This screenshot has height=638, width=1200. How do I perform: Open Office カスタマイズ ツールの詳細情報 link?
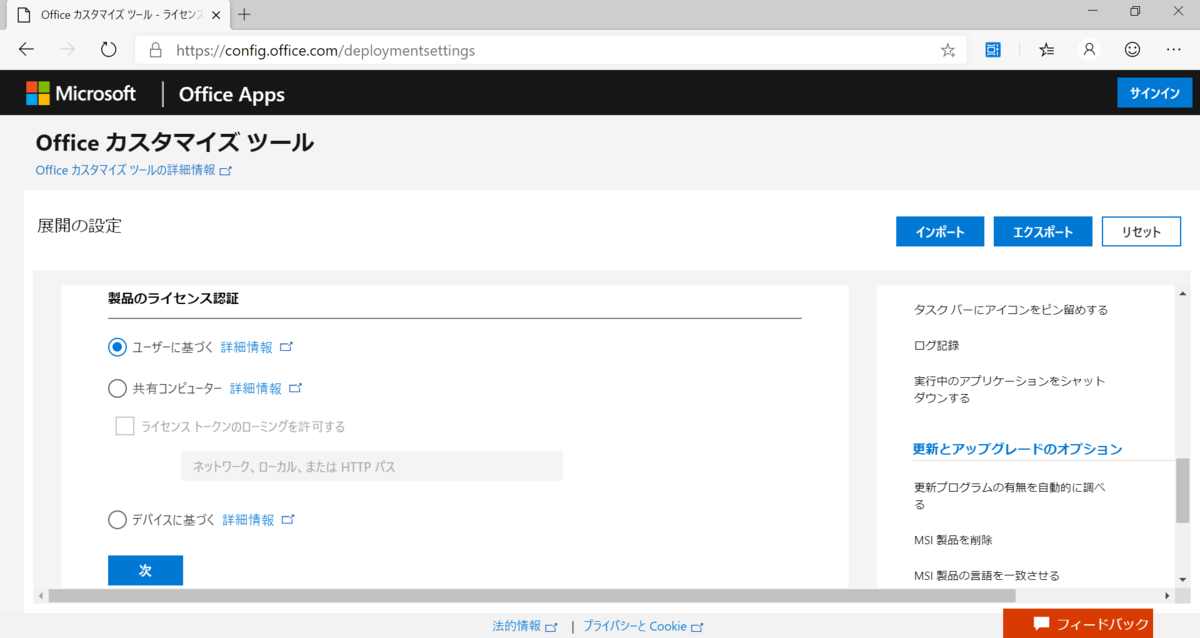[x=125, y=171]
